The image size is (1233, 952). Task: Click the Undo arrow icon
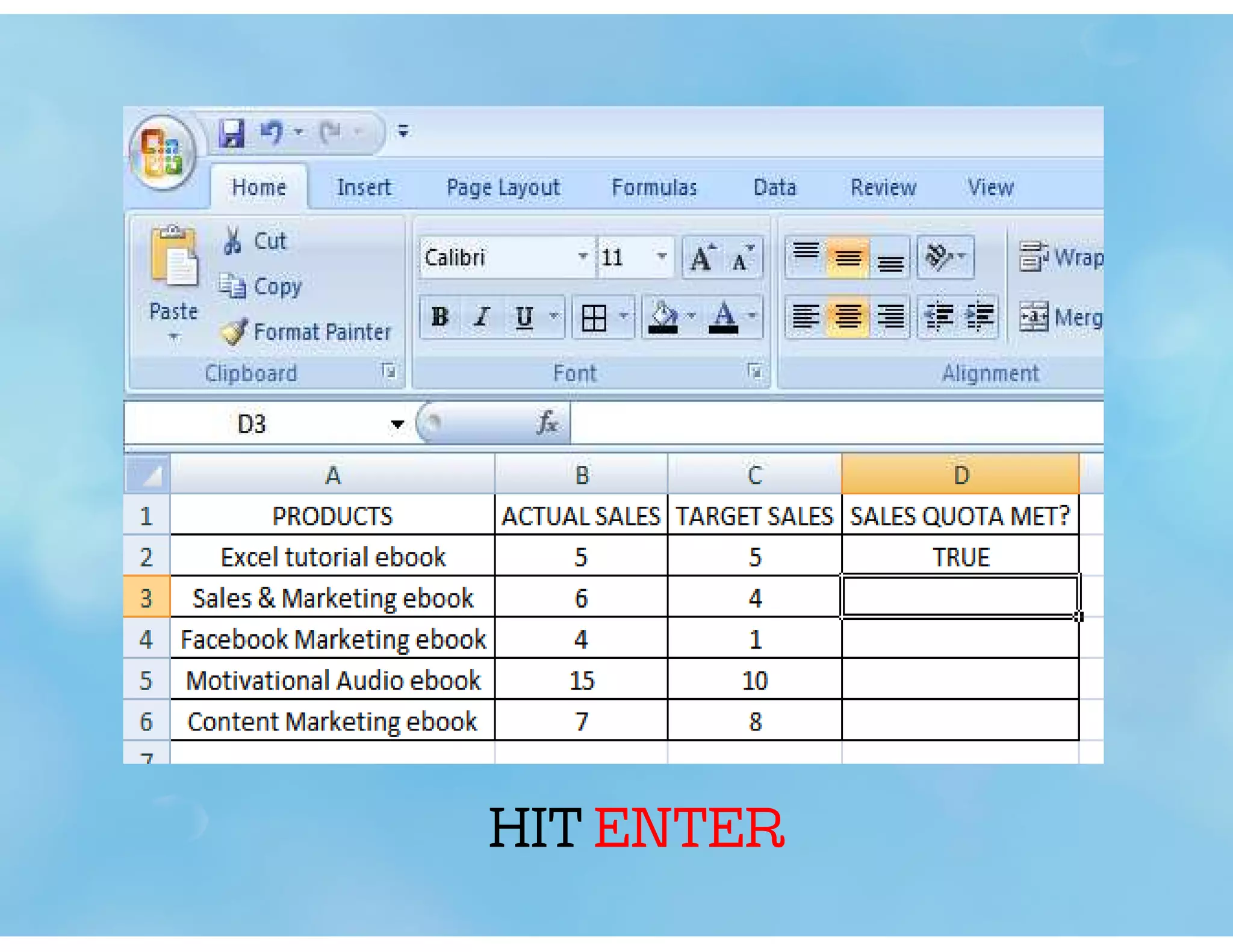coord(272,132)
